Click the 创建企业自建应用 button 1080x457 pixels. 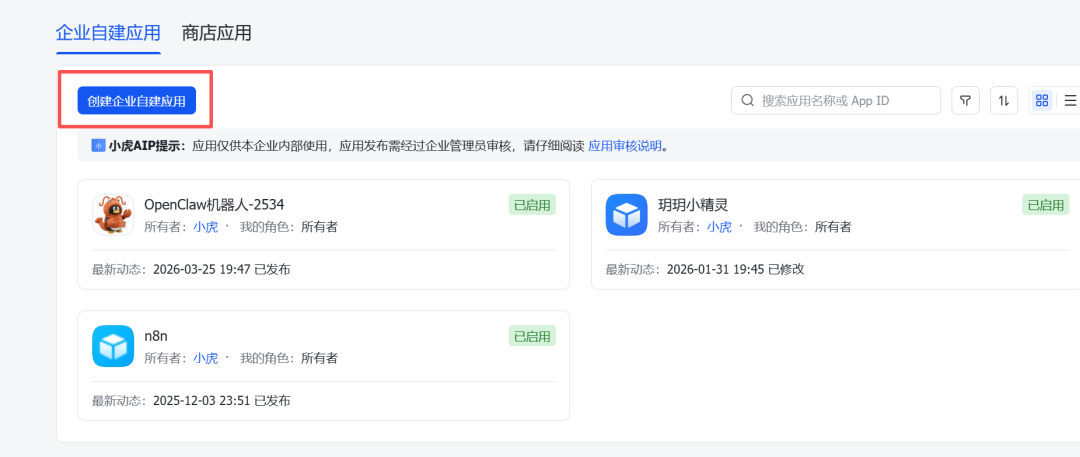coord(137,101)
